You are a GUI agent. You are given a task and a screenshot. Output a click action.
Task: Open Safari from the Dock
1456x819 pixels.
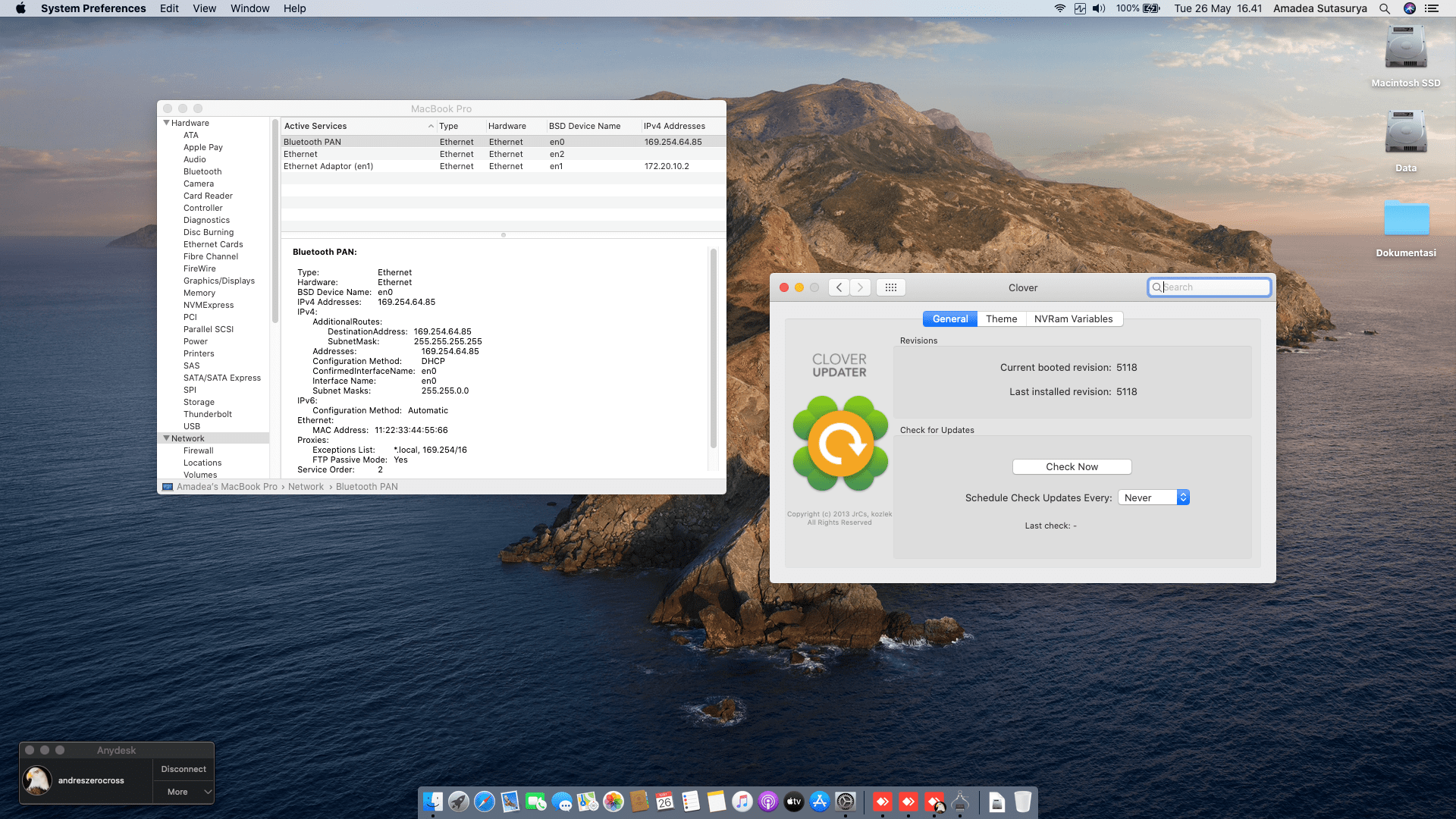tap(484, 802)
